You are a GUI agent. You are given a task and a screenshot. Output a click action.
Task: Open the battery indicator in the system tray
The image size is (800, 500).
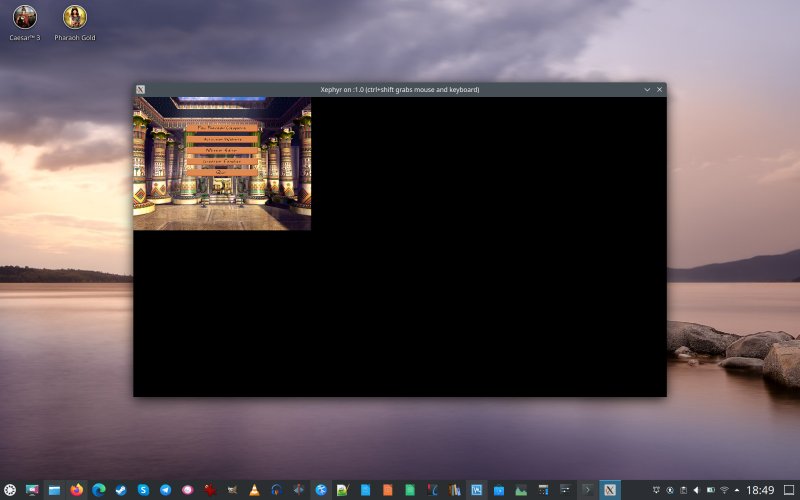click(710, 490)
